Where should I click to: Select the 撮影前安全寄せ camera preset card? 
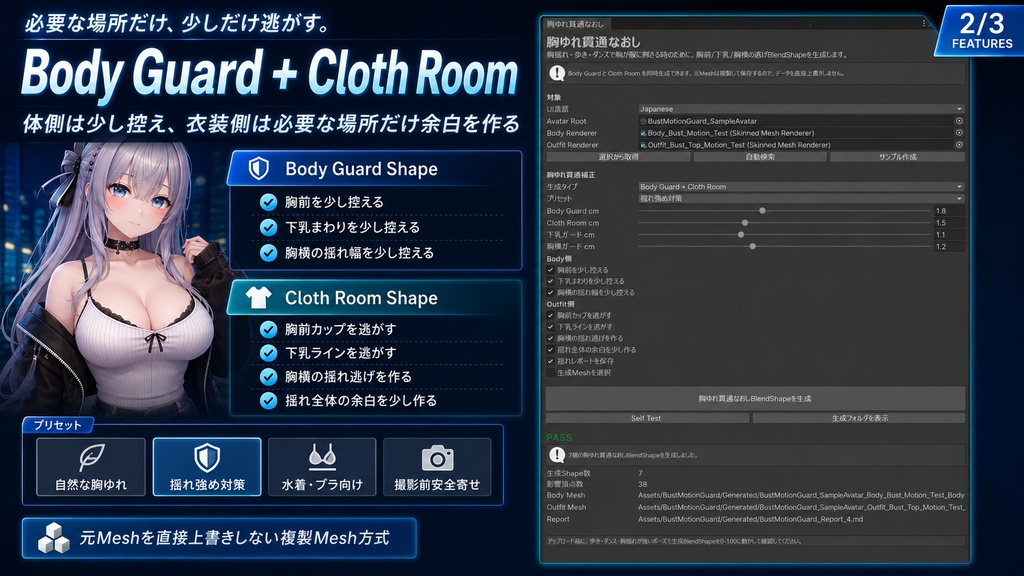(x=437, y=467)
